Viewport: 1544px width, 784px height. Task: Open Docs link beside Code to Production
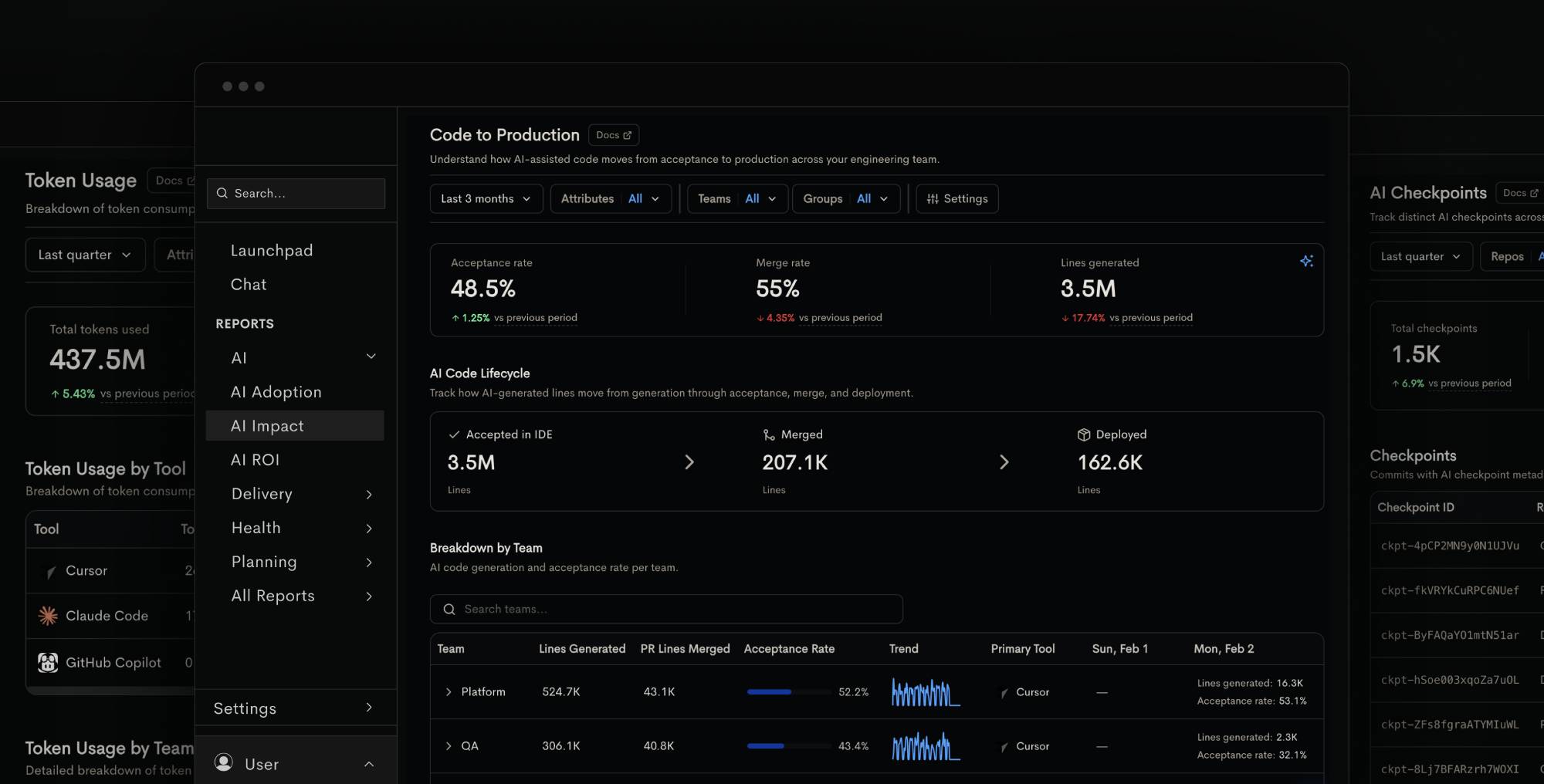614,135
